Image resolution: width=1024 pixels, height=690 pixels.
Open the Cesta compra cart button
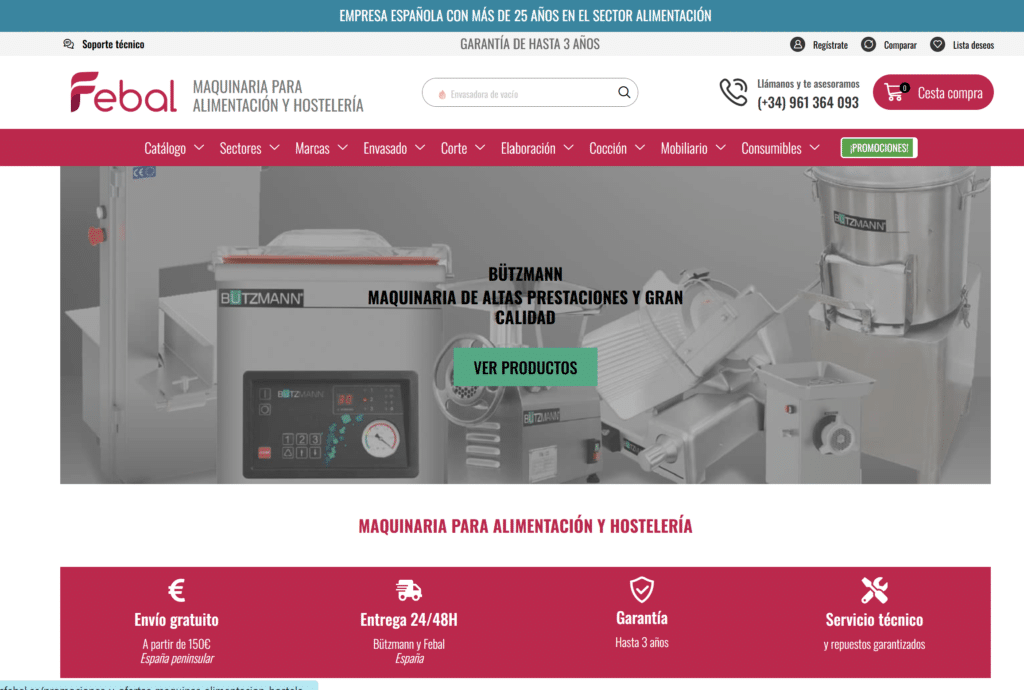[933, 92]
